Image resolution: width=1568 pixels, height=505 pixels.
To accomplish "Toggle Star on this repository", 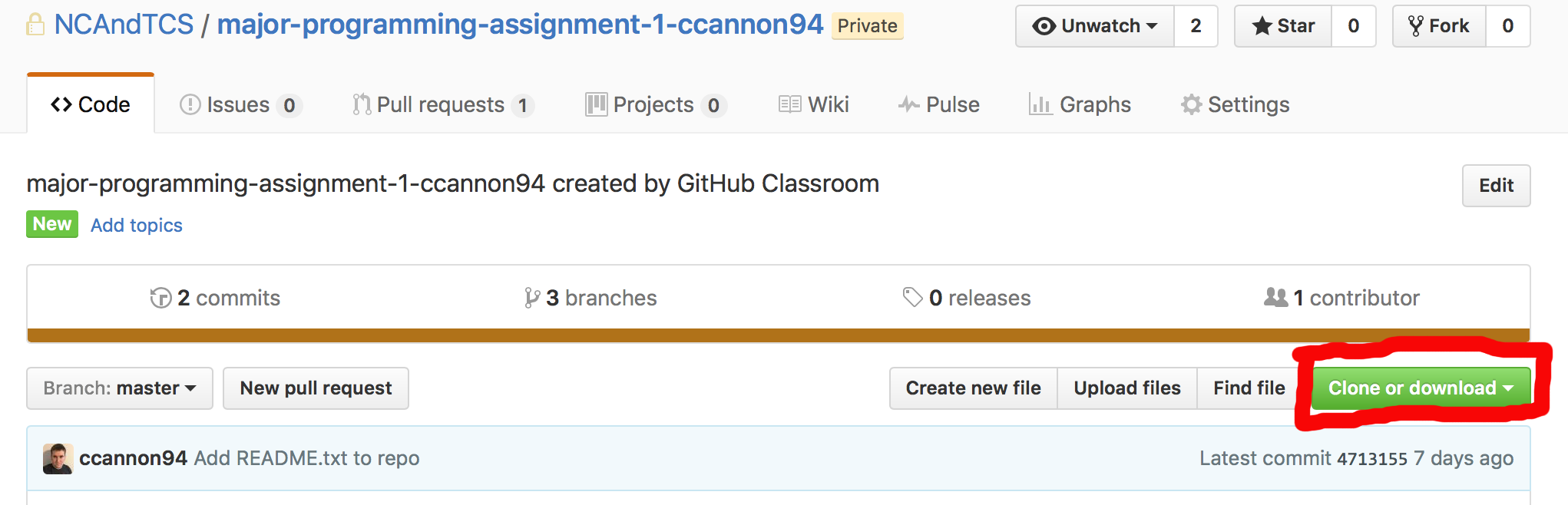I will [1283, 26].
